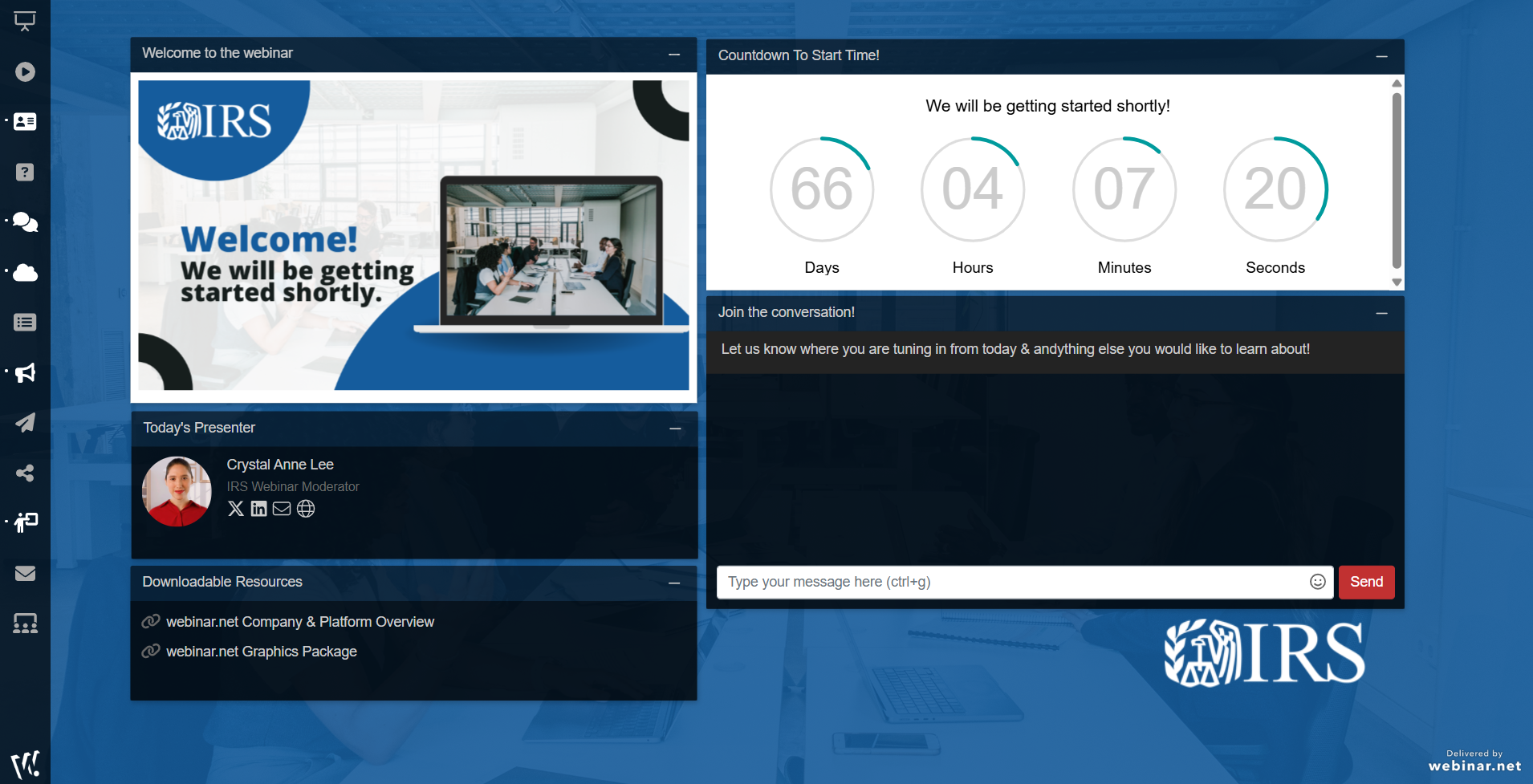The height and width of the screenshot is (784, 1533).
Task: Click the 'Let us know where you are tuning' message
Action: click(x=1015, y=349)
